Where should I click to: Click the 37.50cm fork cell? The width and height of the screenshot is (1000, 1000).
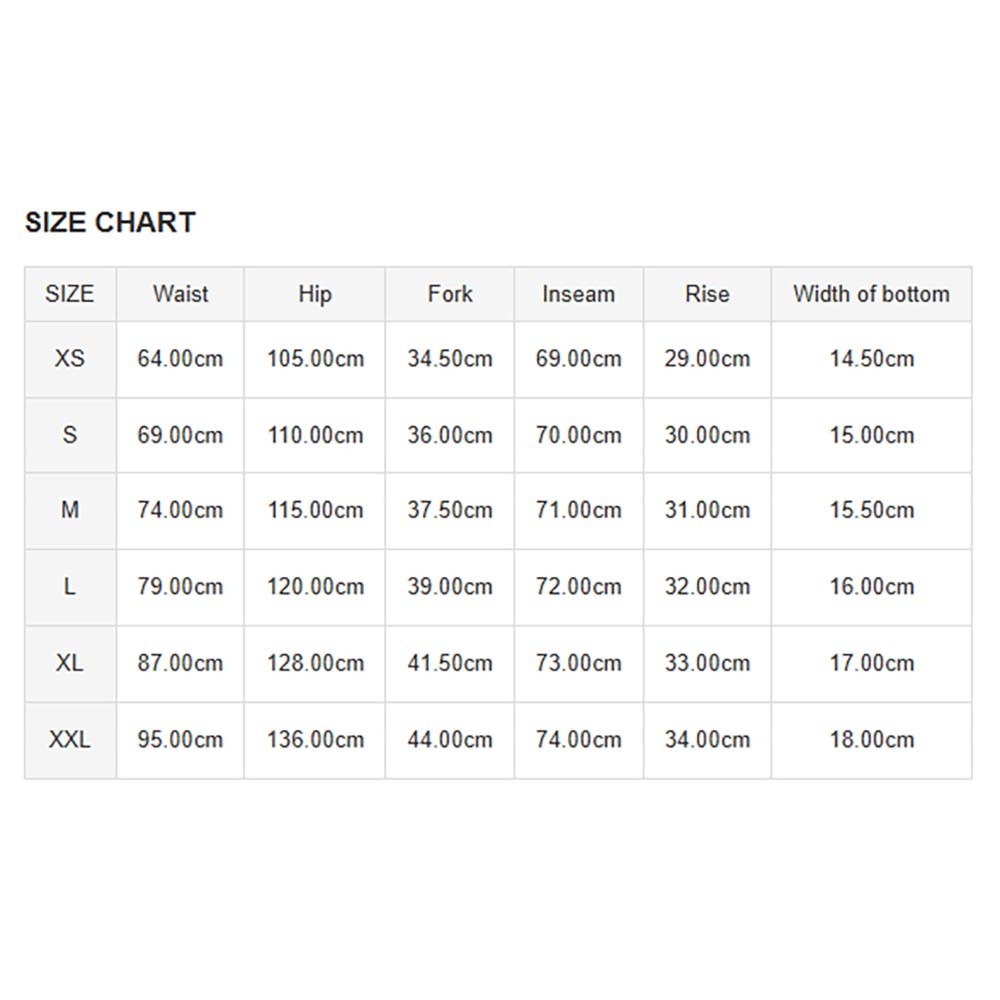[x=450, y=510]
